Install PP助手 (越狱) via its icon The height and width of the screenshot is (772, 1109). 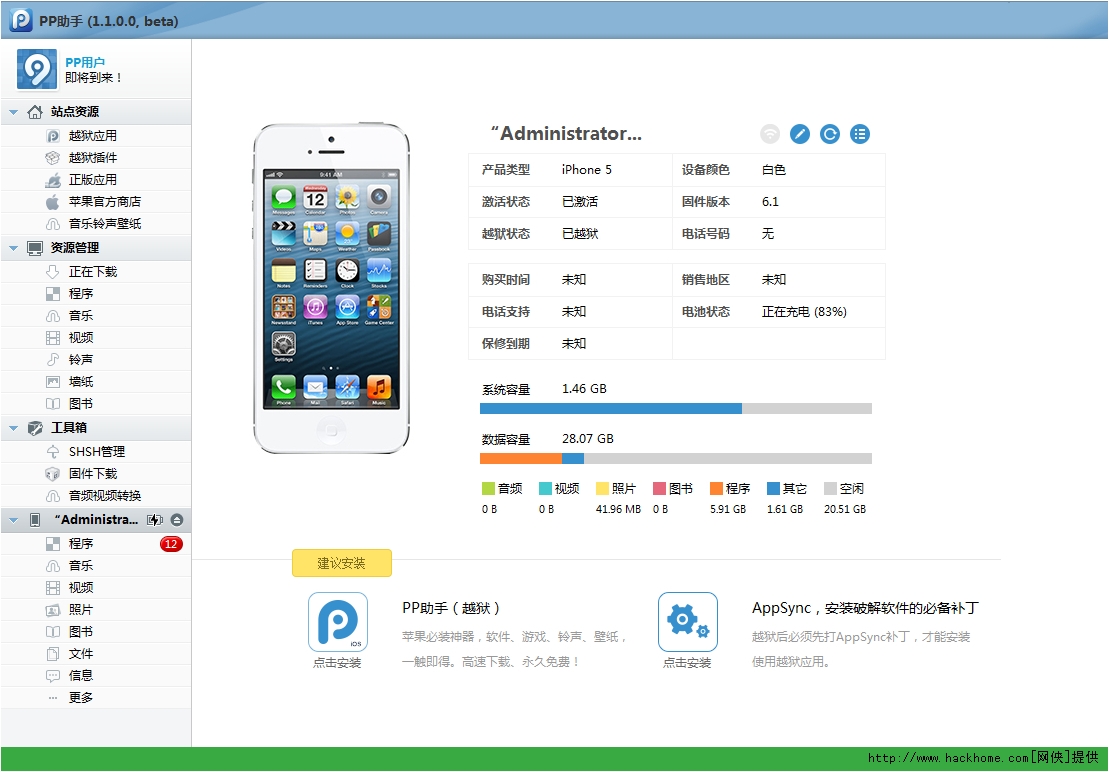[x=338, y=622]
